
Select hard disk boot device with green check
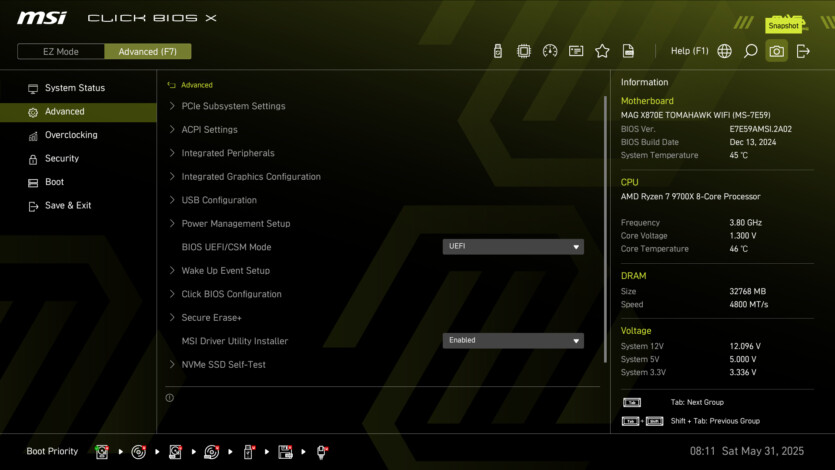tap(102, 452)
